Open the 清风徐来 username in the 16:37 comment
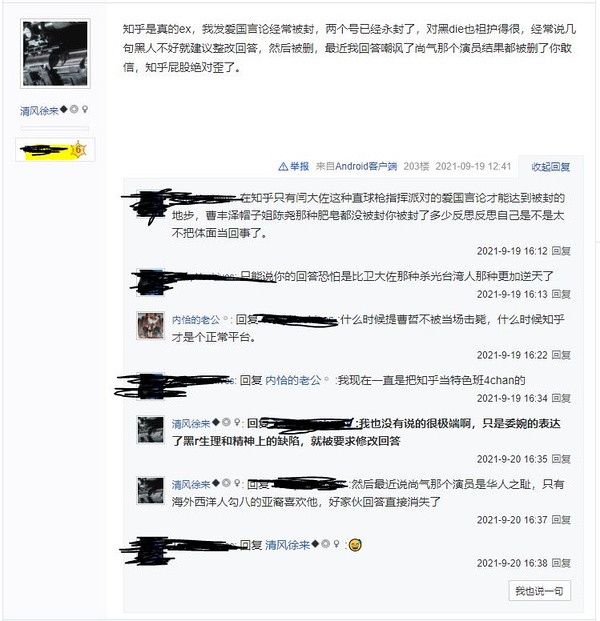The height and width of the screenshot is (621, 600). pos(191,484)
